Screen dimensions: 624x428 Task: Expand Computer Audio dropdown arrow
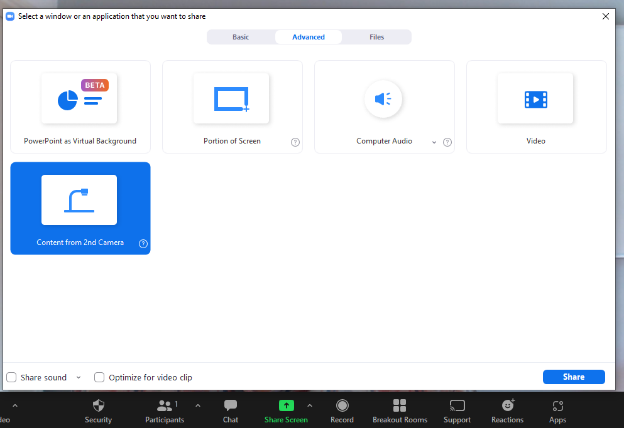pyautogui.click(x=434, y=142)
